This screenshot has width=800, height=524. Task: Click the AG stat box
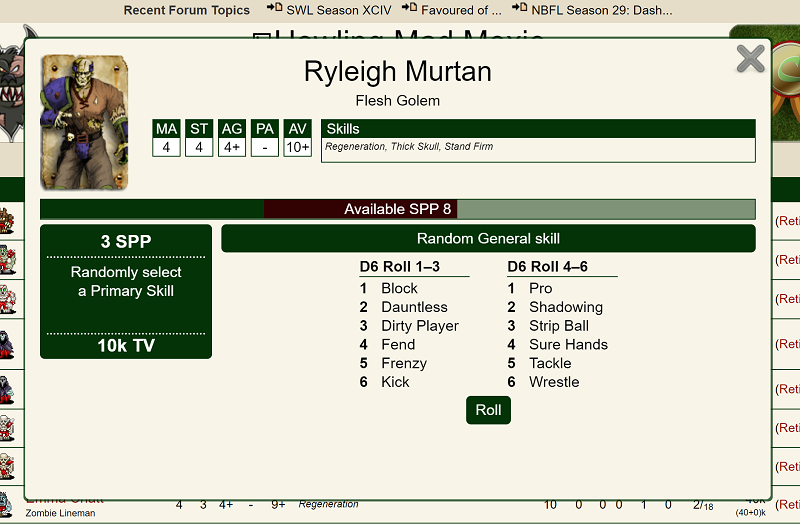[x=232, y=138]
